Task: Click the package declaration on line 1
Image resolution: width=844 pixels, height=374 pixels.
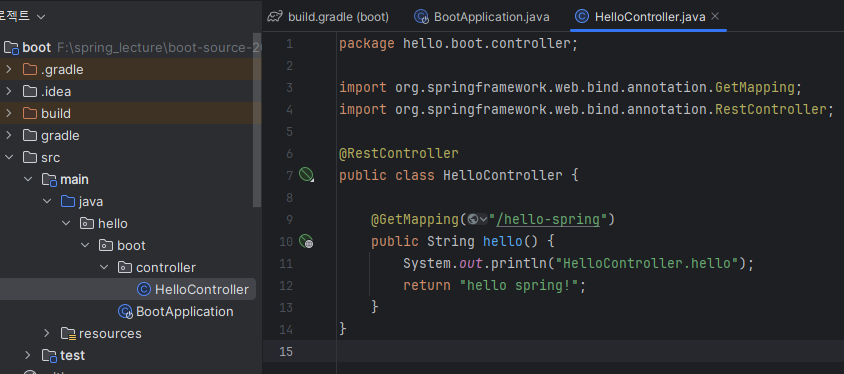Action: point(458,44)
